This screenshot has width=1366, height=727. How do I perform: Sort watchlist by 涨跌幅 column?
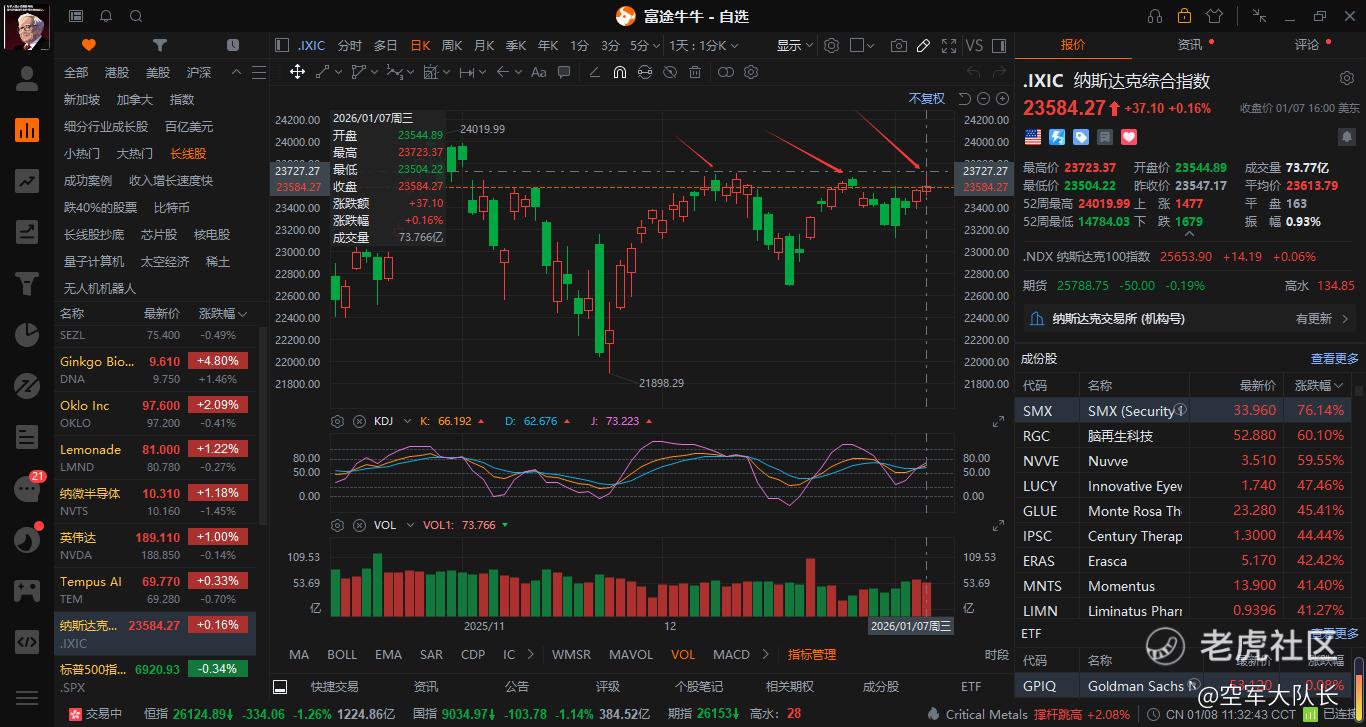[x=221, y=314]
